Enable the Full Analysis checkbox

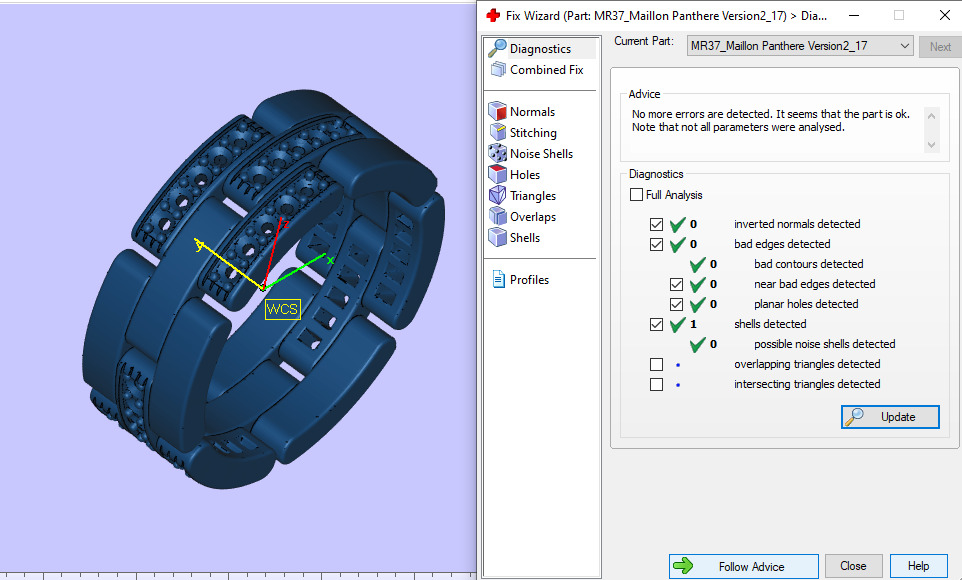pyautogui.click(x=636, y=195)
